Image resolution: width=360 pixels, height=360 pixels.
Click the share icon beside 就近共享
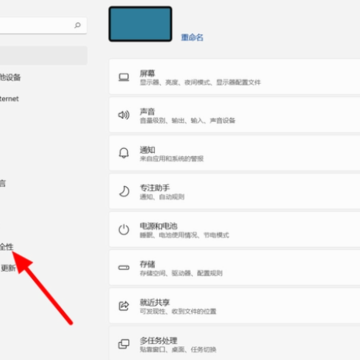pos(124,306)
